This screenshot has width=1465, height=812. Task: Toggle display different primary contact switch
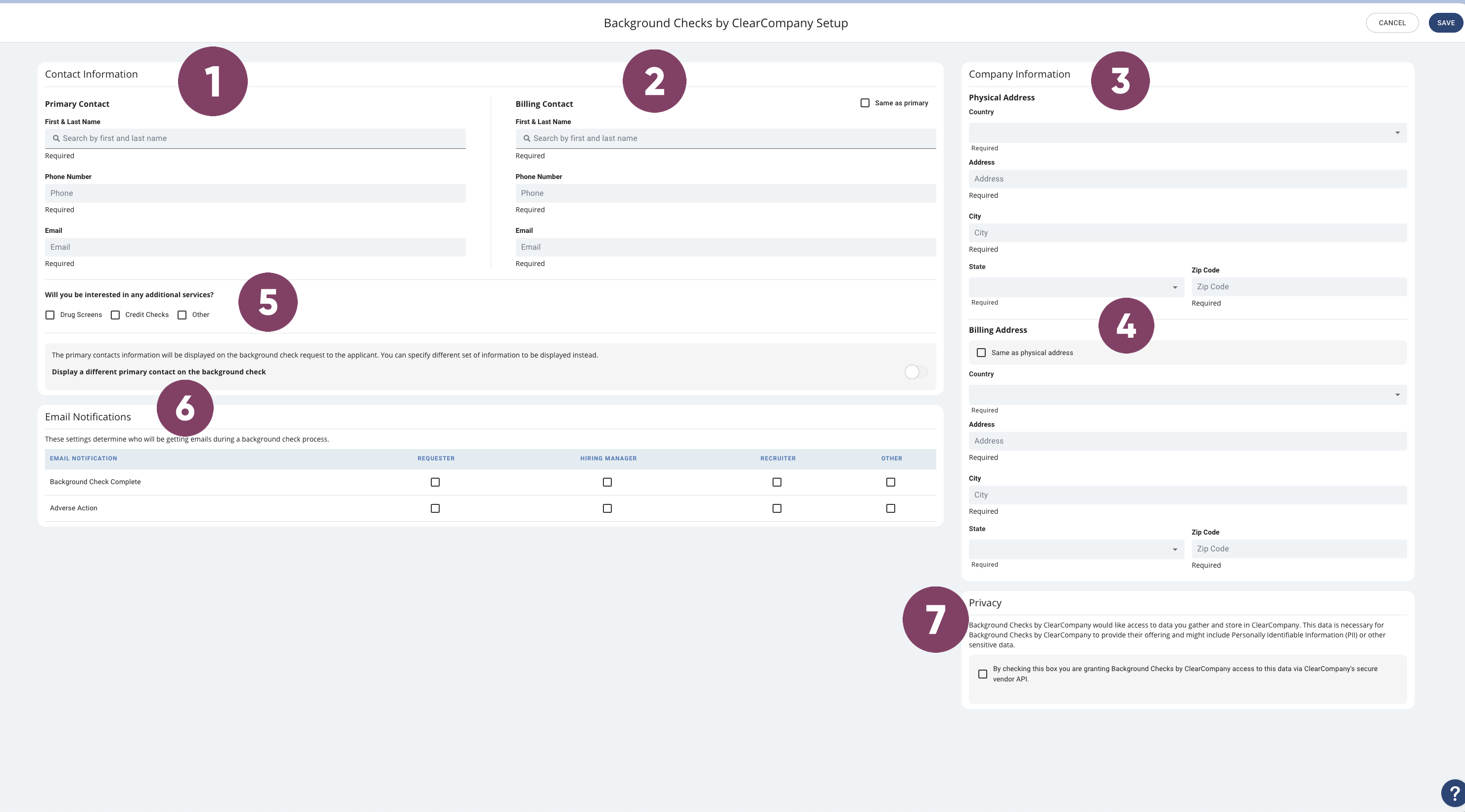[916, 372]
